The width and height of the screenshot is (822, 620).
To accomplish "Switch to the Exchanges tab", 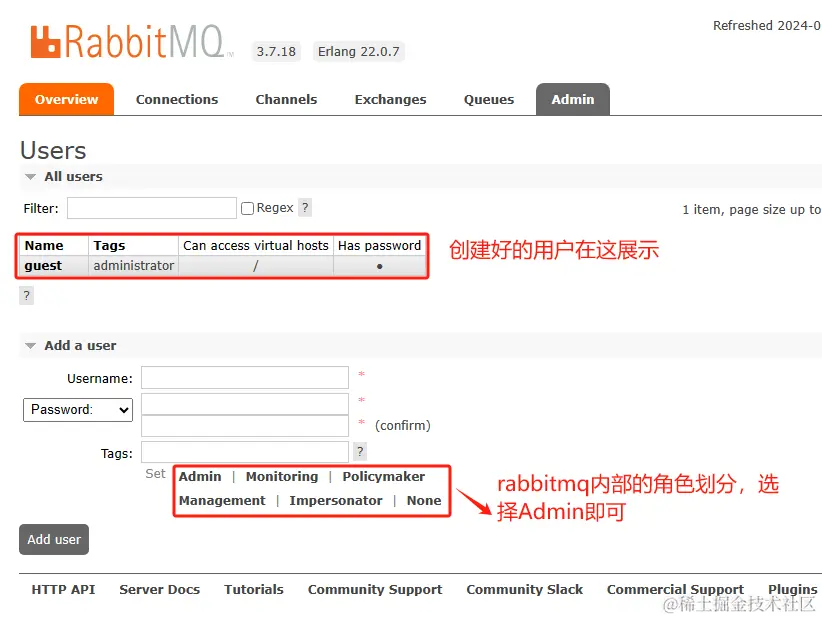I will click(x=391, y=100).
